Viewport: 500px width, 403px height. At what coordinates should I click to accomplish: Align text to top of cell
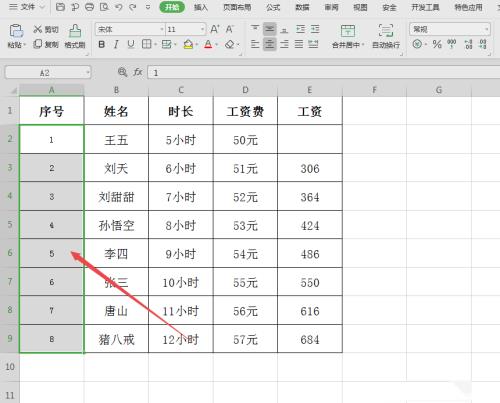[255, 29]
